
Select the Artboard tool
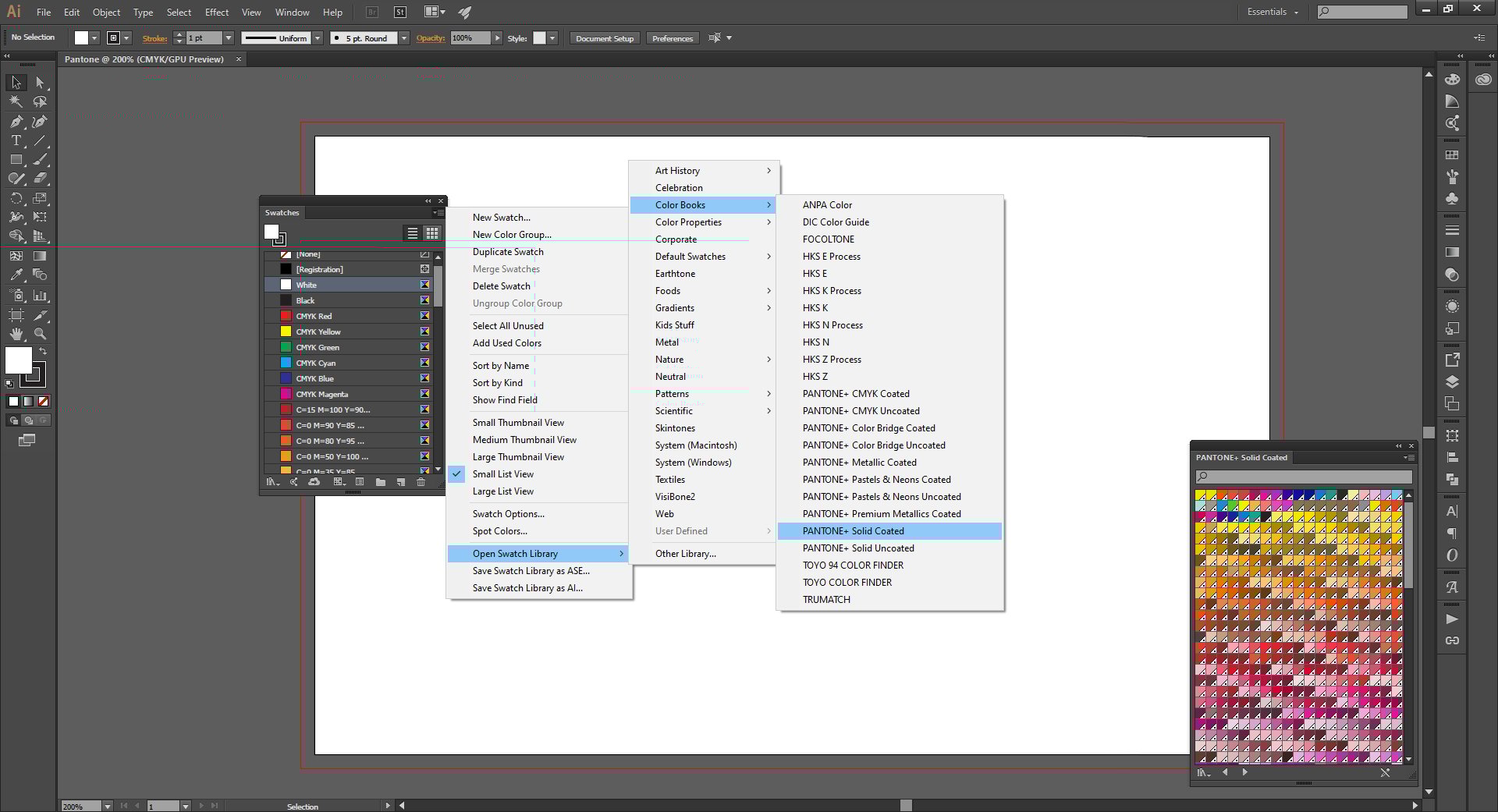click(x=16, y=315)
